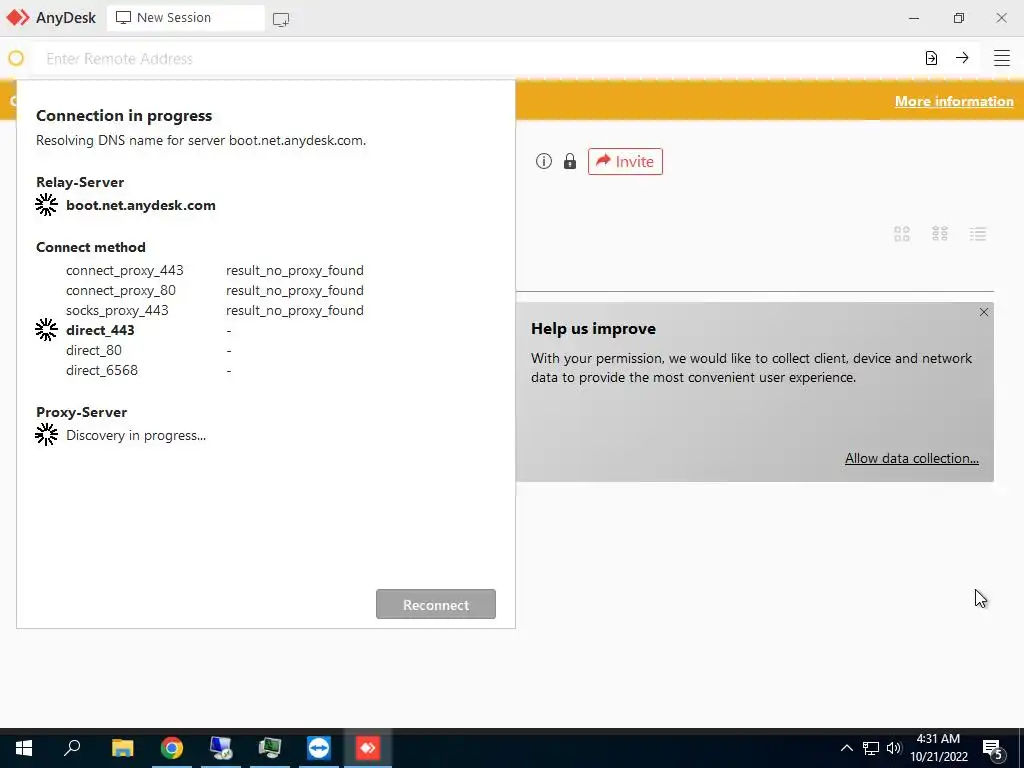
Task: Show hidden system tray icons
Action: point(846,748)
